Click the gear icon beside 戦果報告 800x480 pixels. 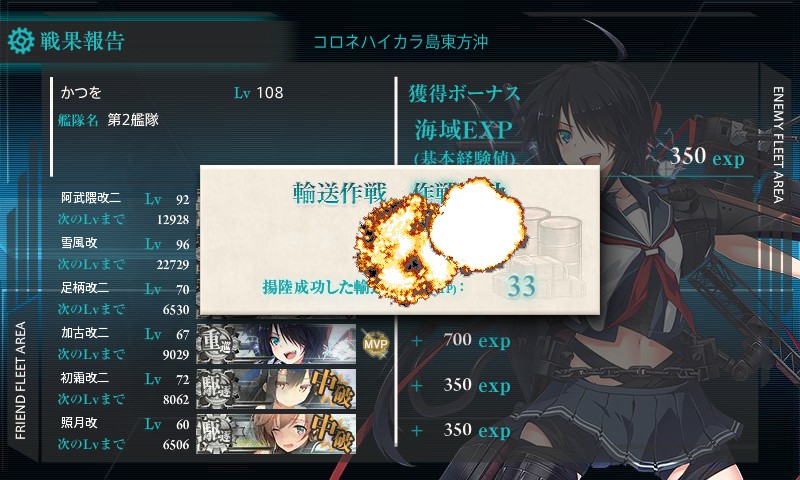point(21,41)
